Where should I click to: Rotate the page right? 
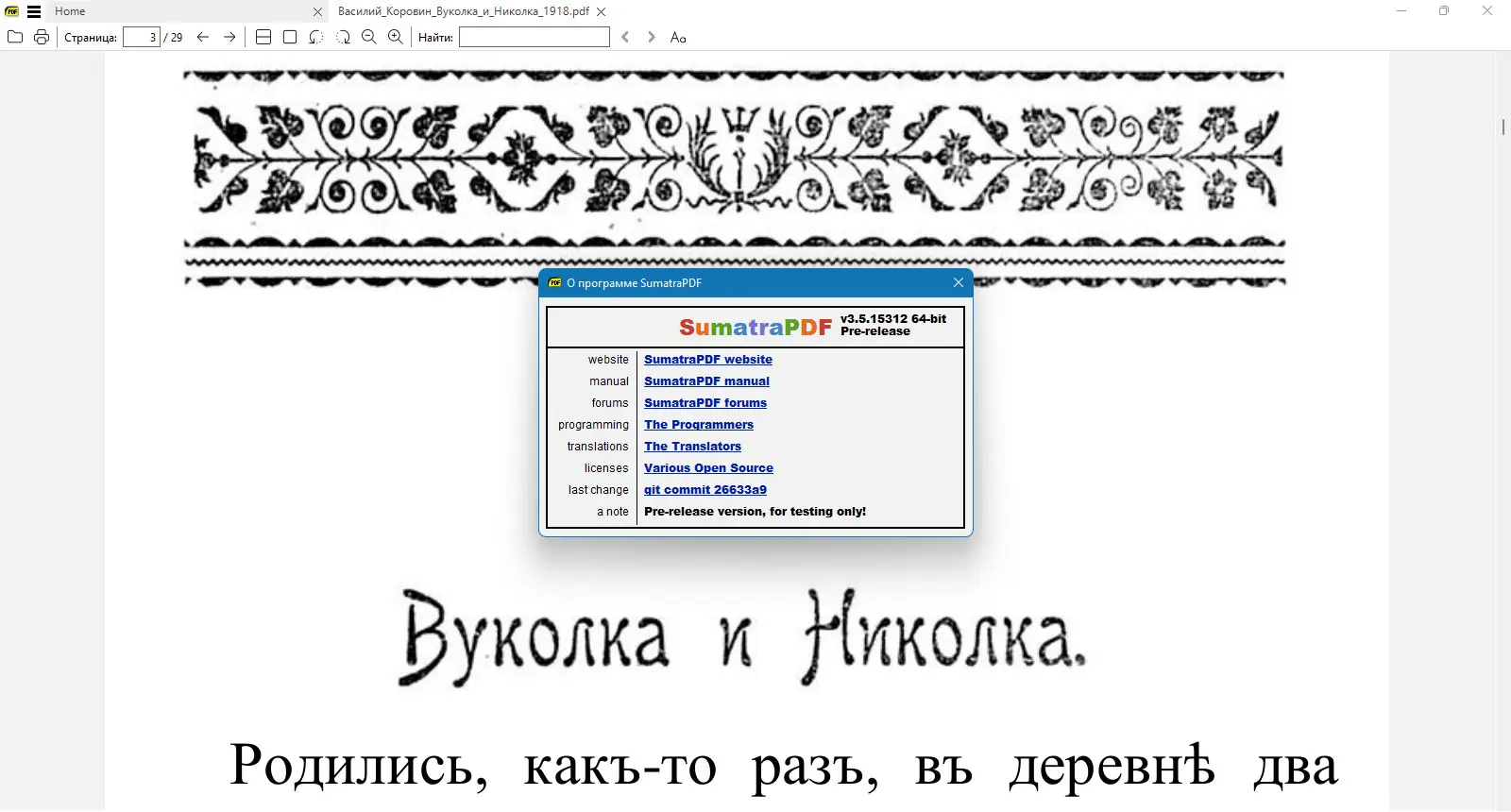343,37
